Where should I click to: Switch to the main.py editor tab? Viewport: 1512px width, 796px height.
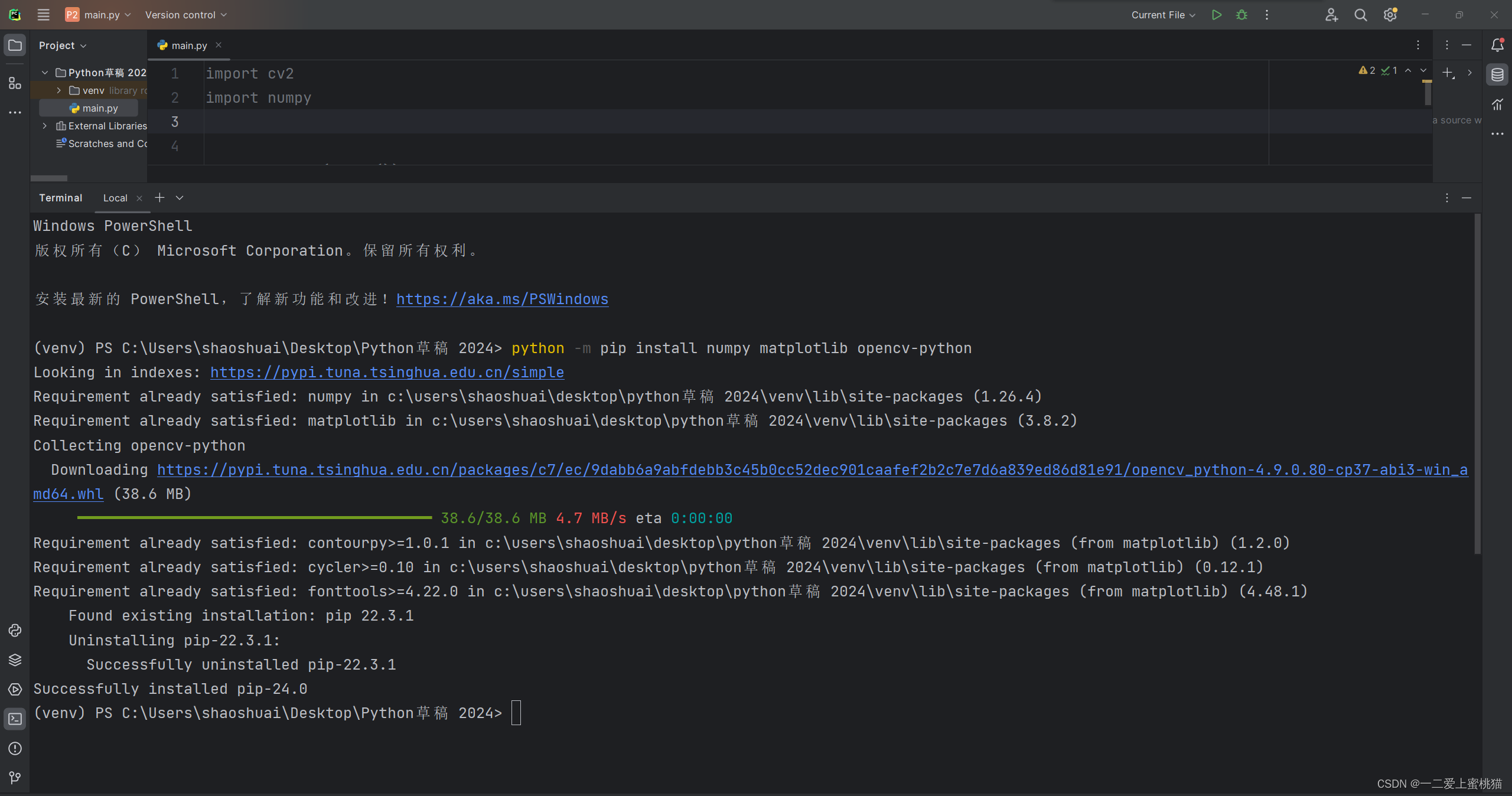pos(188,45)
